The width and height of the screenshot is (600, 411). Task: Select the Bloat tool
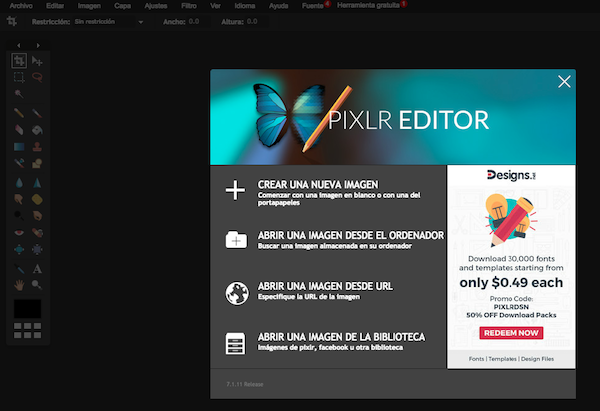[x=19, y=250]
